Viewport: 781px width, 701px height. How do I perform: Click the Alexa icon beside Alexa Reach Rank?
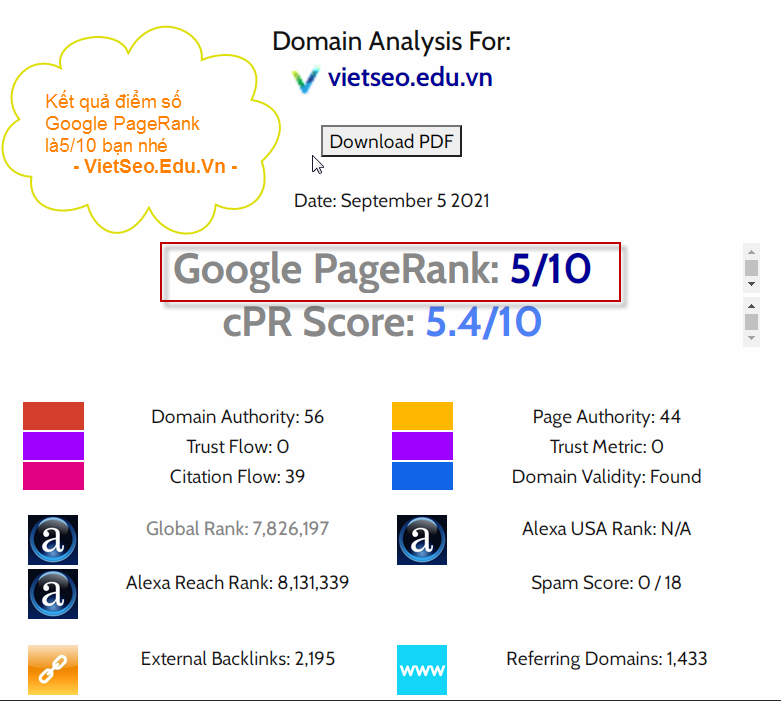point(53,594)
